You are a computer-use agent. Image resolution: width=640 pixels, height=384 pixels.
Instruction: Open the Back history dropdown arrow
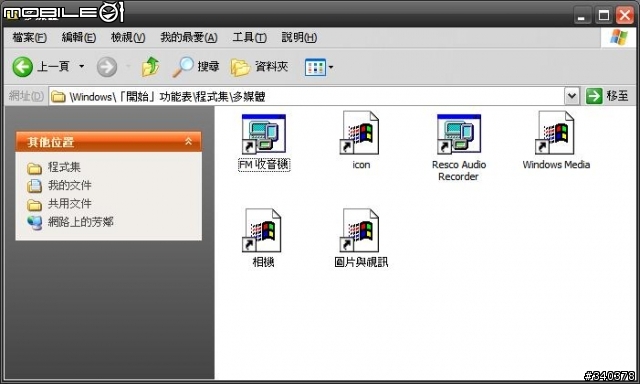pos(82,66)
